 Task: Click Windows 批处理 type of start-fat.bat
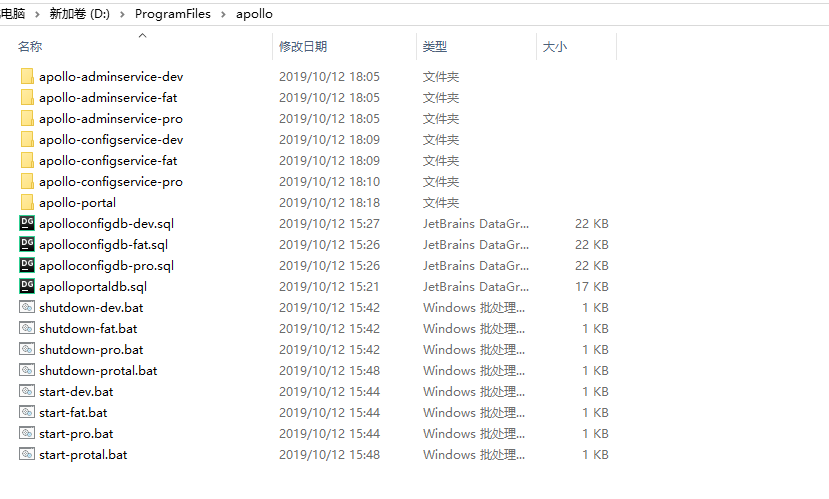474,412
